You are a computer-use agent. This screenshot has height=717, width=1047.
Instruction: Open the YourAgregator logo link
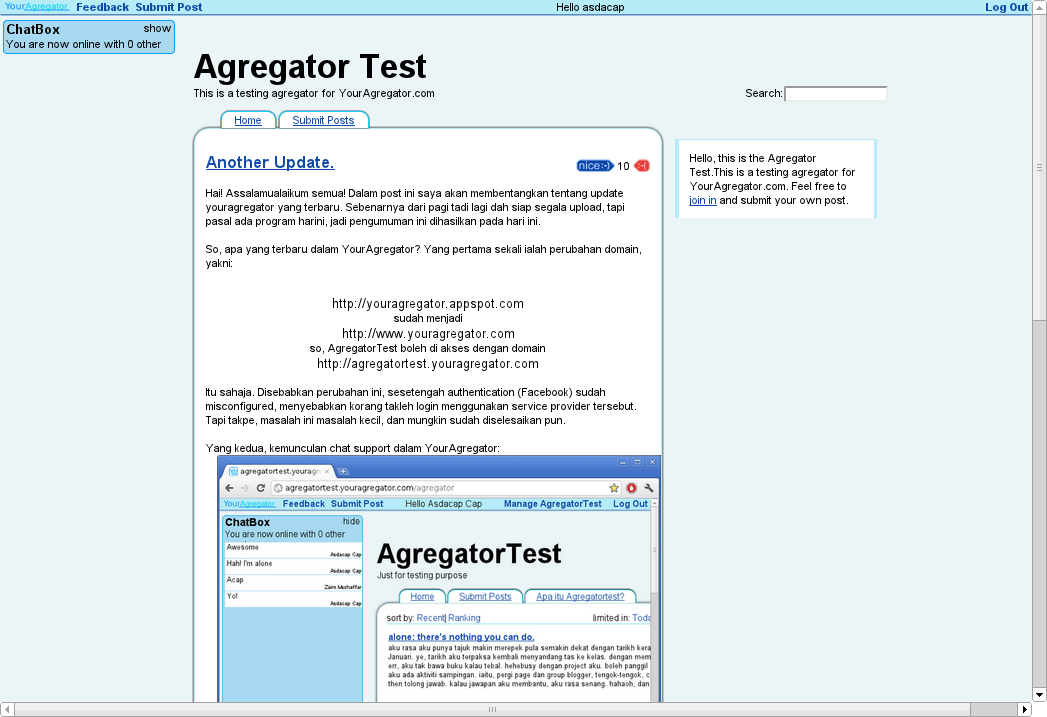click(37, 7)
